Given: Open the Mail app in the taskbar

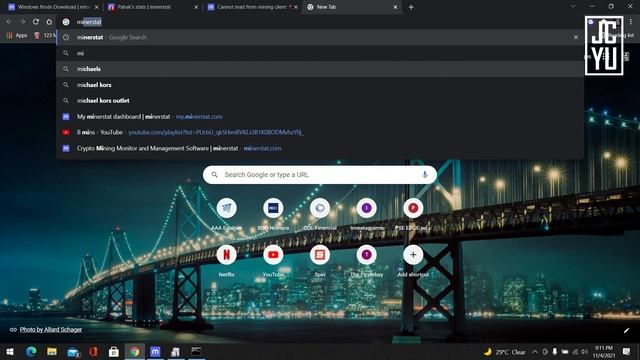Looking at the screenshot, I should pyautogui.click(x=73, y=351).
